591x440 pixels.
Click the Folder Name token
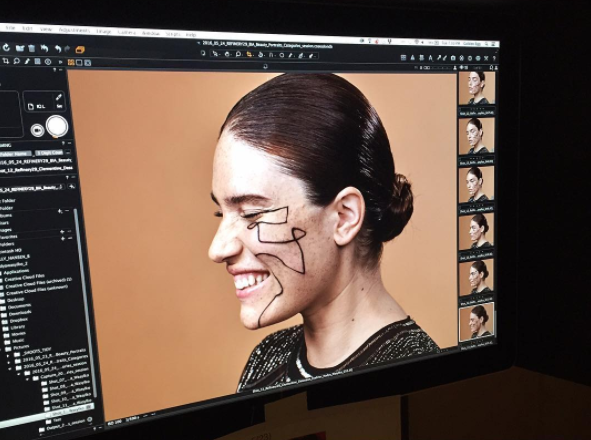click(15, 154)
